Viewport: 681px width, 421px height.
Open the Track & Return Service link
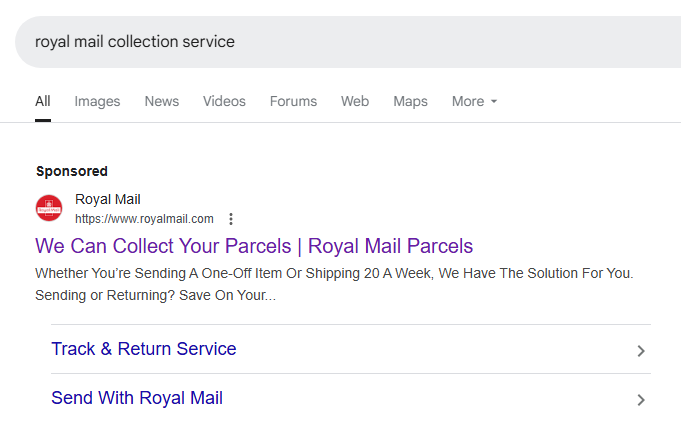click(144, 349)
